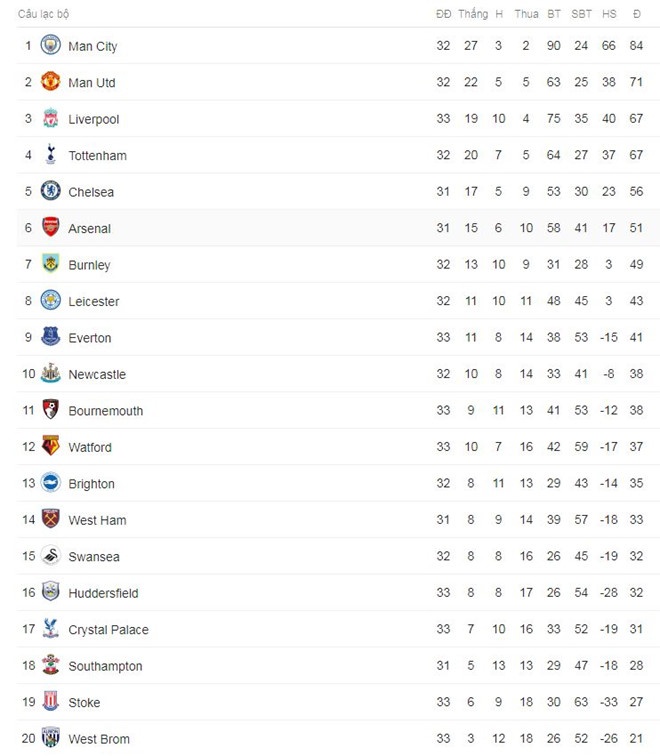The height and width of the screenshot is (756, 660).
Task: Click the Burnley club crest
Action: [50, 265]
